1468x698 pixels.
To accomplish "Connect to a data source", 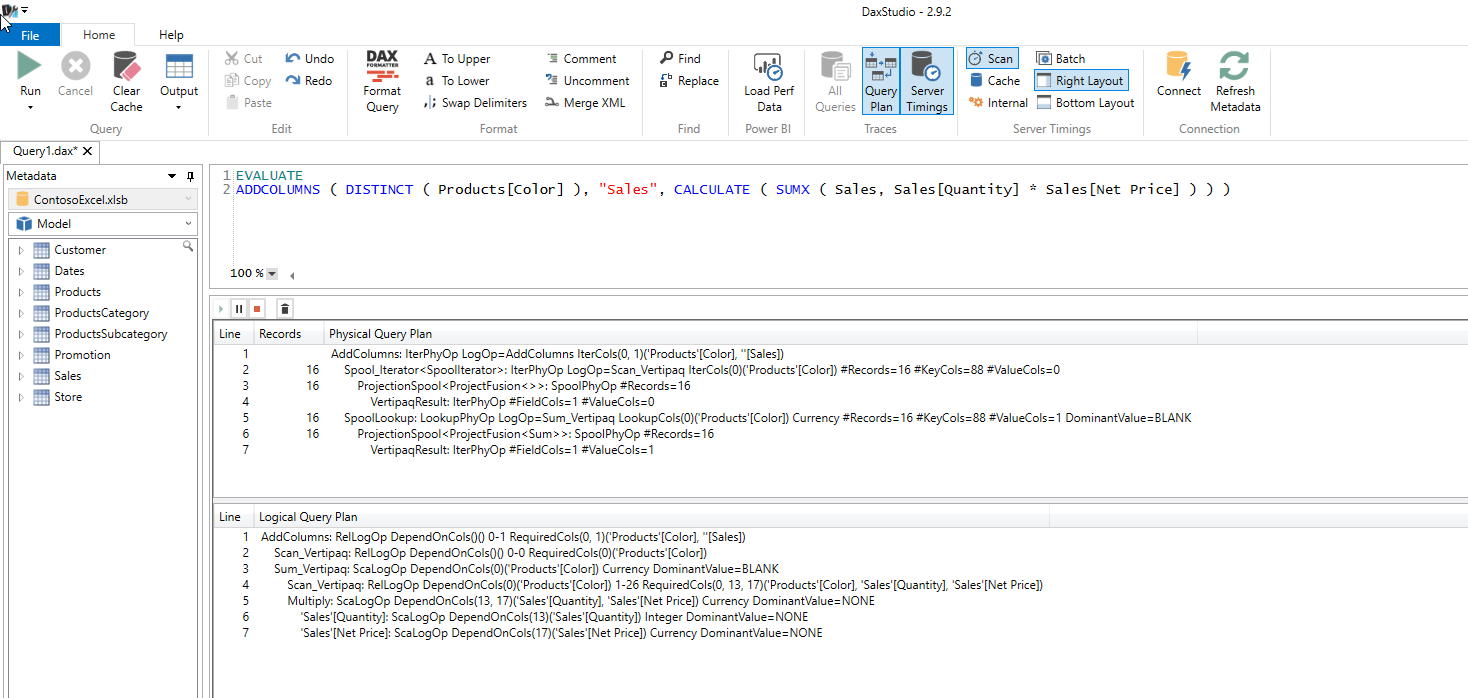I will (x=1177, y=80).
